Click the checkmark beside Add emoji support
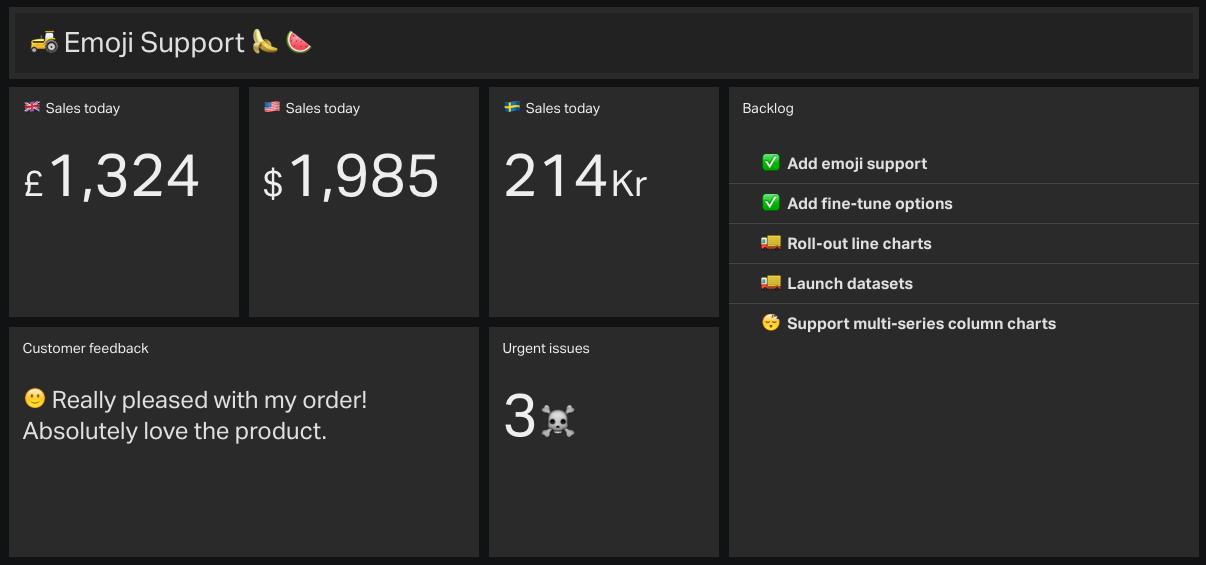 (771, 163)
